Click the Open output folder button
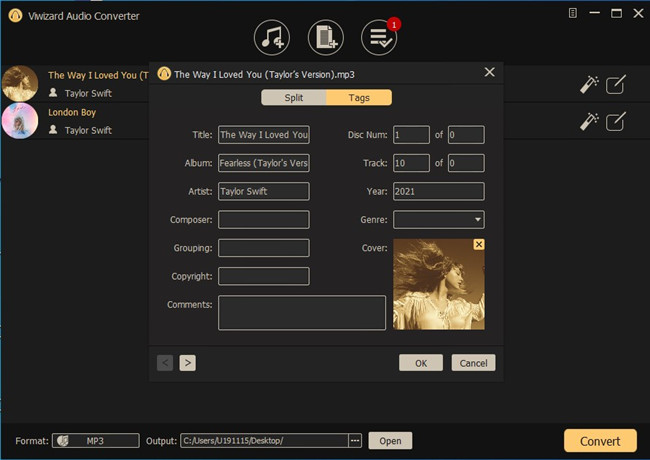 [390, 441]
